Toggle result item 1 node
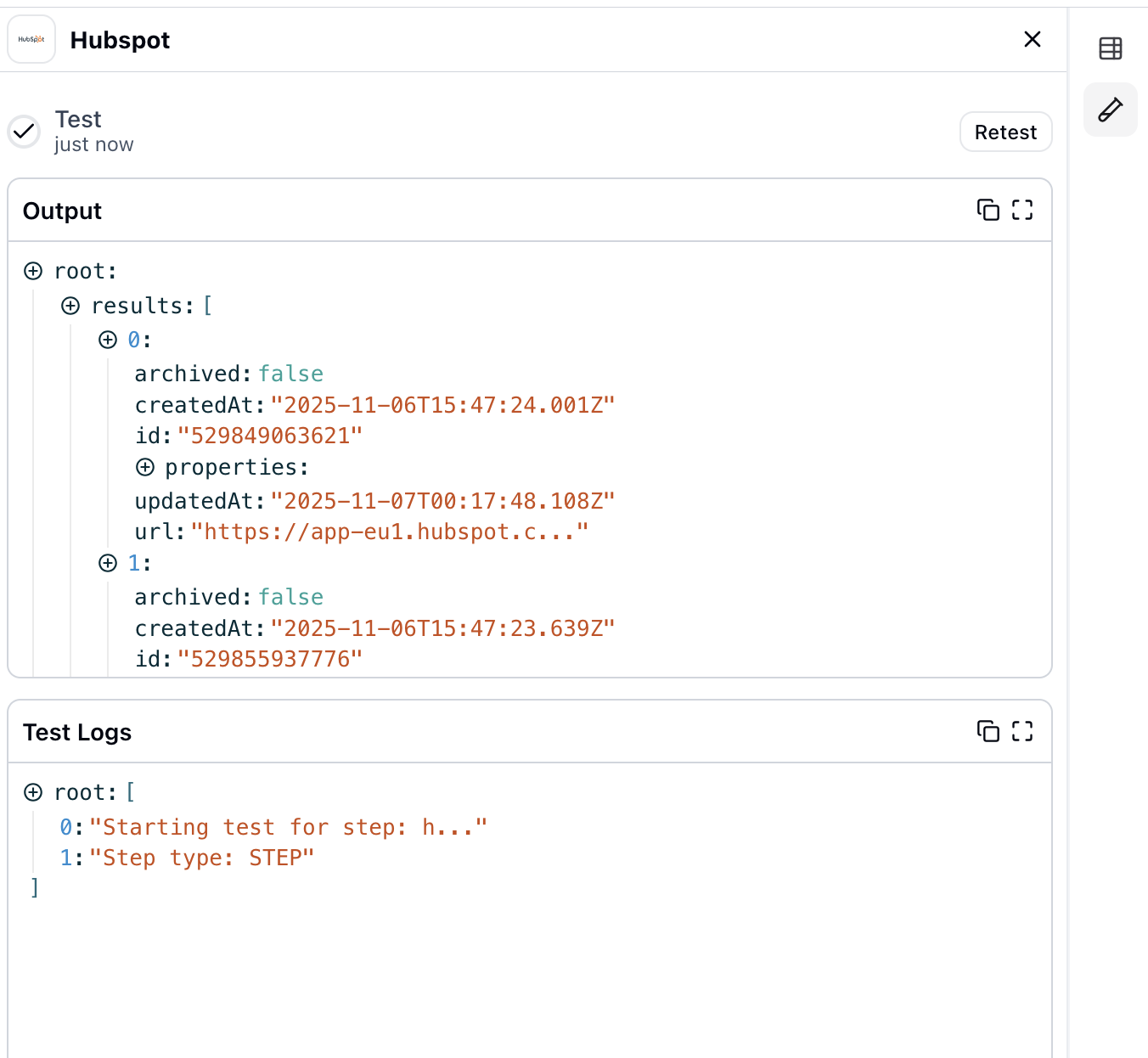The image size is (1148, 1058). pos(108,563)
